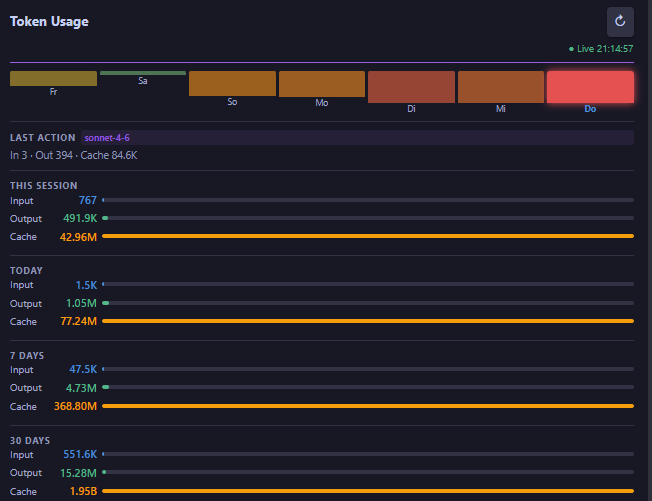Click the 368.80M cache value
The image size is (652, 501).
tap(75, 406)
